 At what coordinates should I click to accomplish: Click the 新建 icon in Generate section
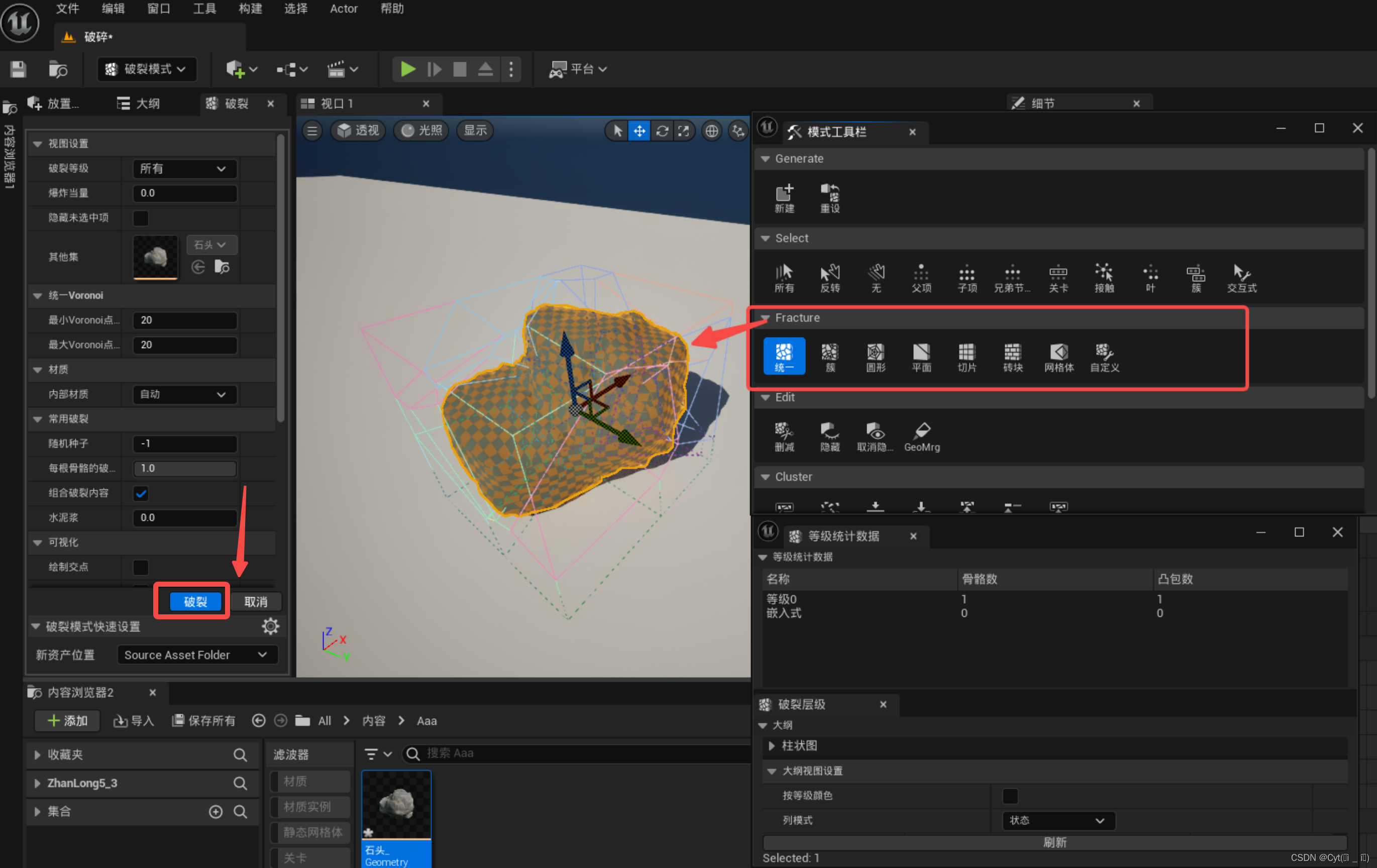point(785,197)
